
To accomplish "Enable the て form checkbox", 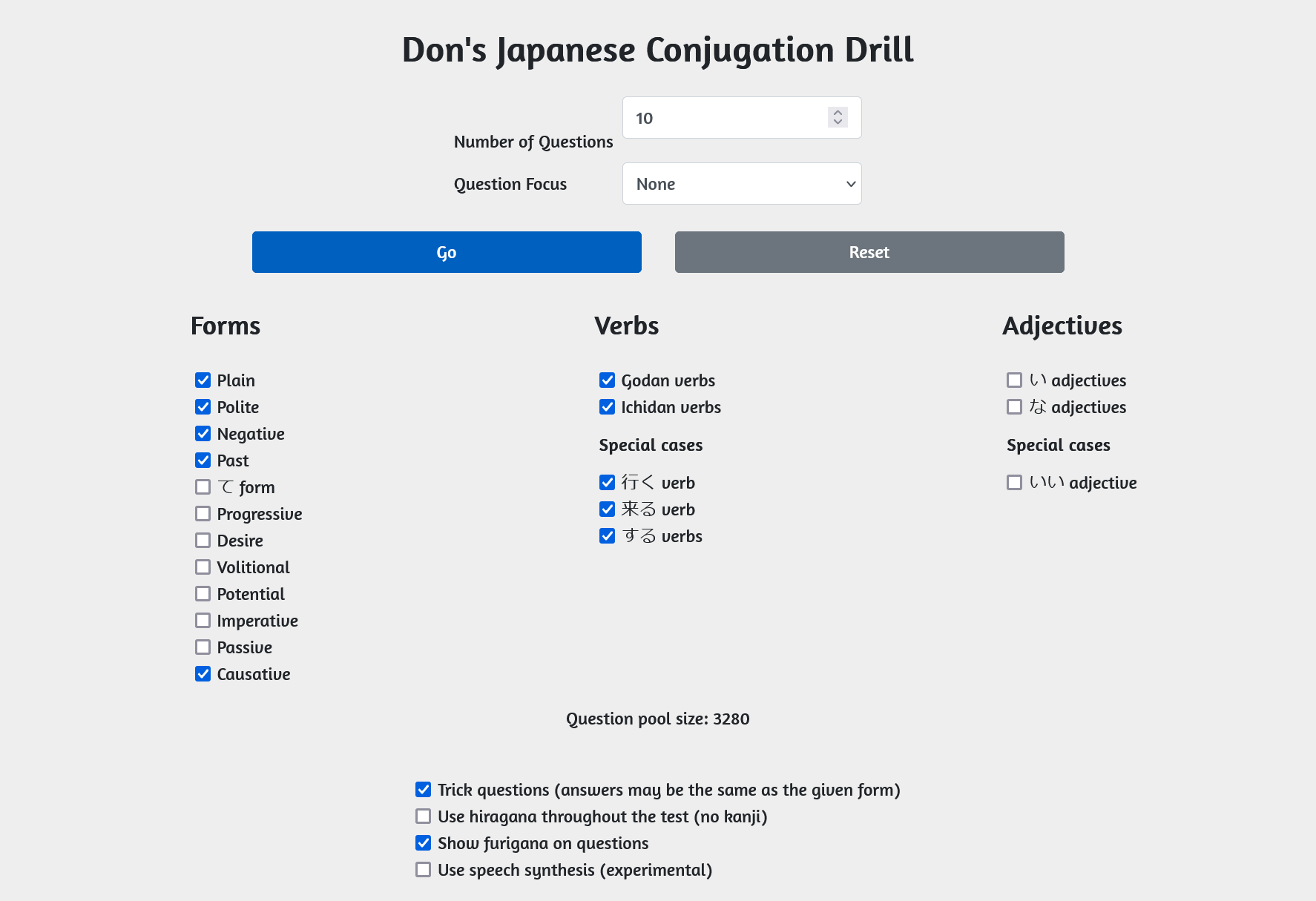I will 203,486.
